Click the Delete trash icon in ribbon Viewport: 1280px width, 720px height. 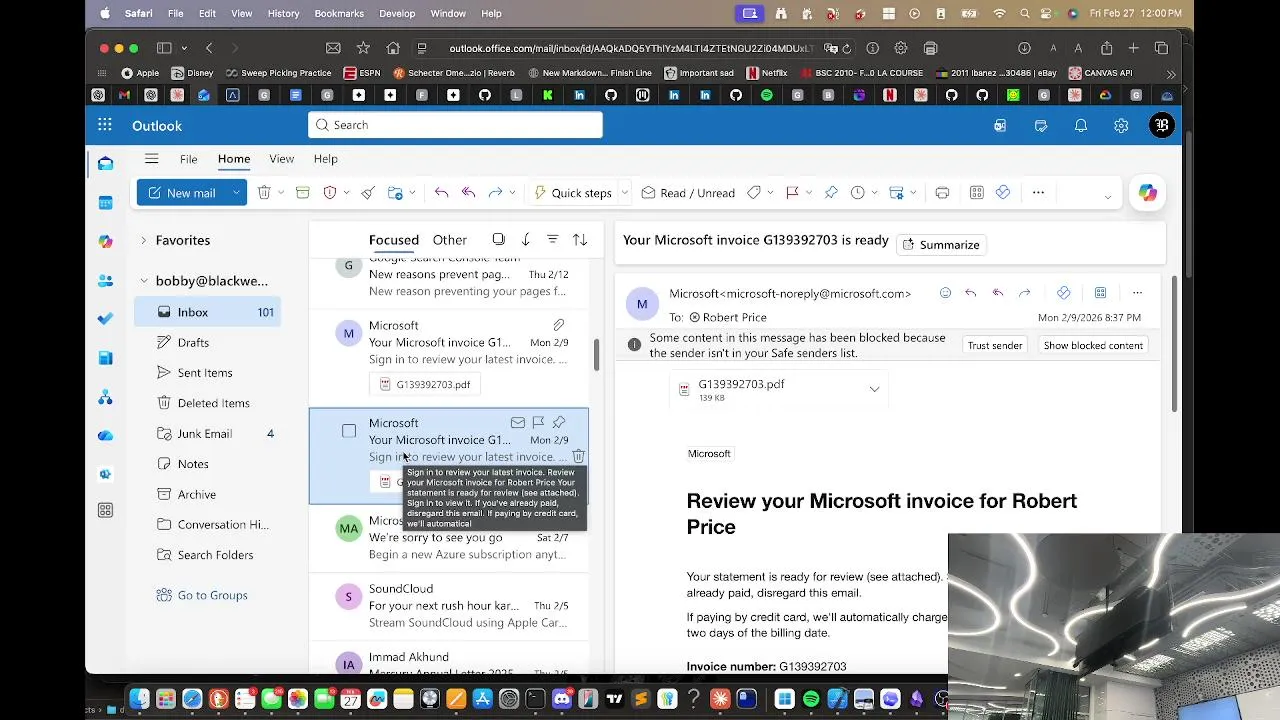click(264, 193)
